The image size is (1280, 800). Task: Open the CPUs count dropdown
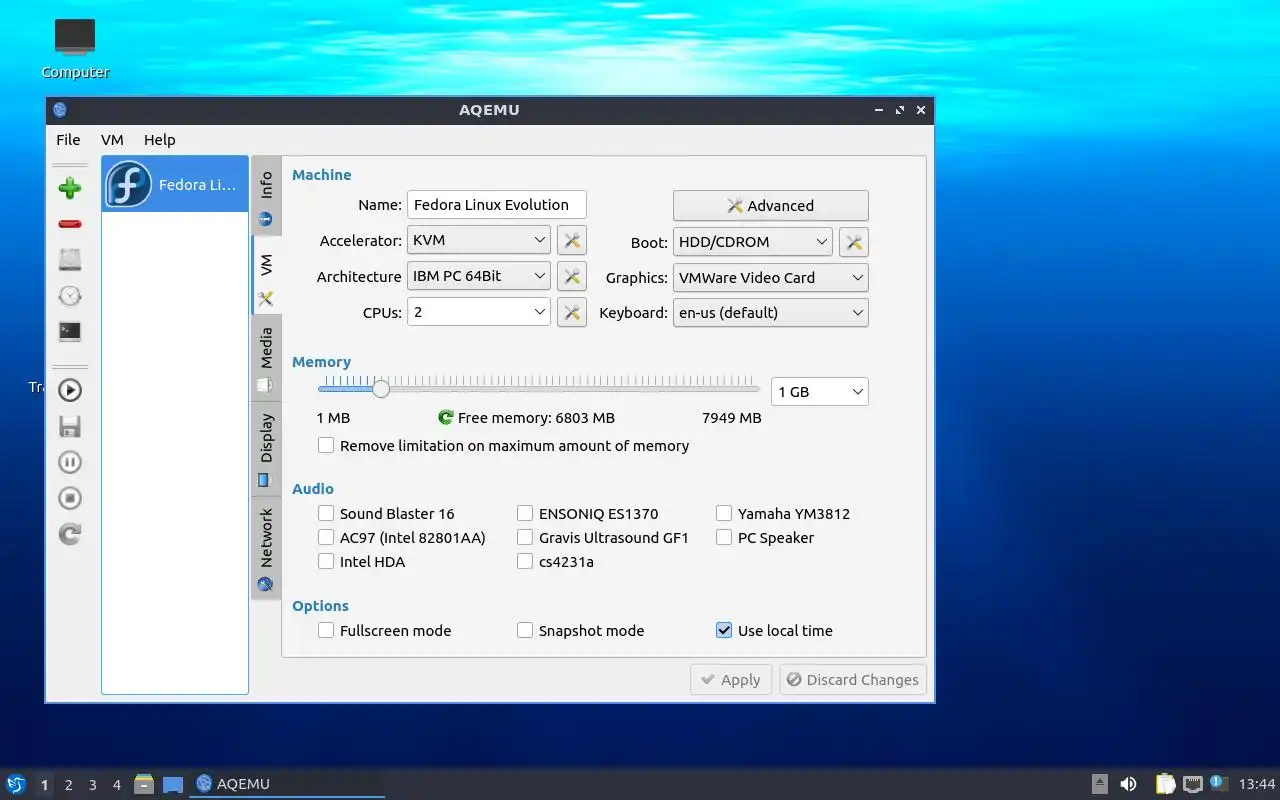click(x=479, y=313)
